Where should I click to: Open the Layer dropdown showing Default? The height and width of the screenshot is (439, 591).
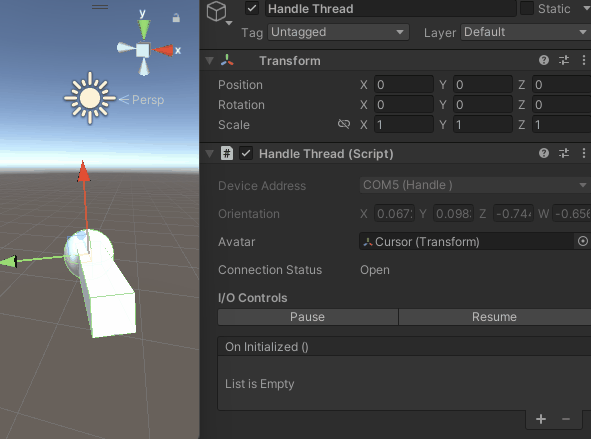click(x=525, y=32)
